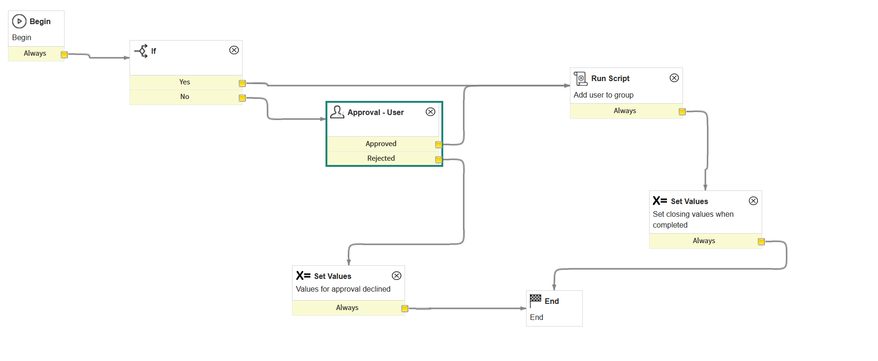Select the Approved condition row
878x361 pixels.
(384, 144)
